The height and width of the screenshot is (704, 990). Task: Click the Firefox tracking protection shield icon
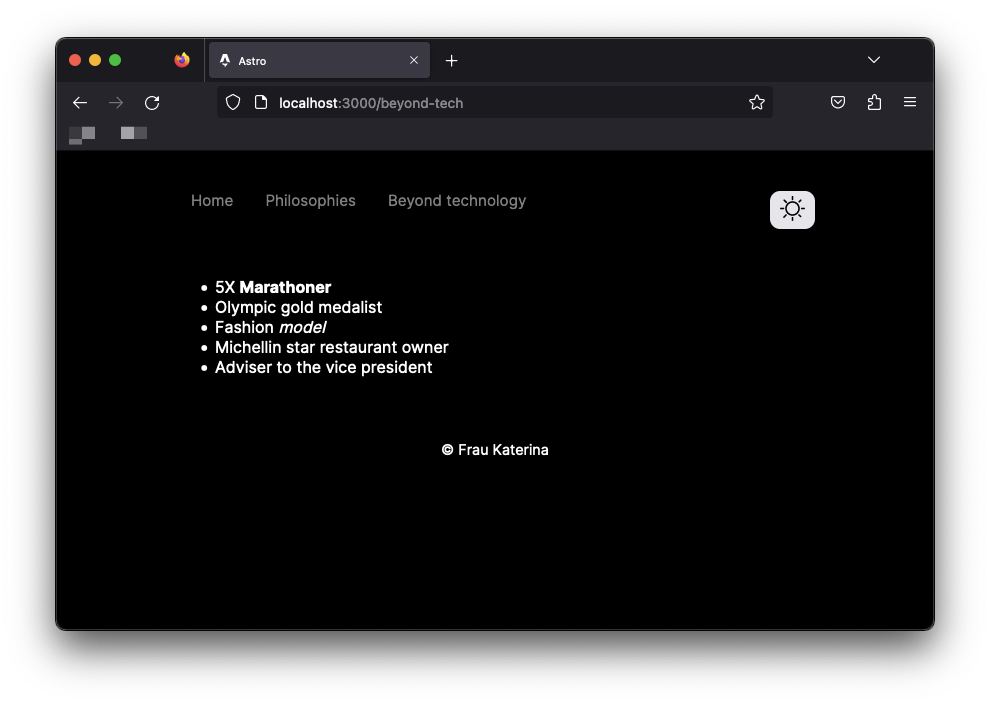click(x=233, y=102)
